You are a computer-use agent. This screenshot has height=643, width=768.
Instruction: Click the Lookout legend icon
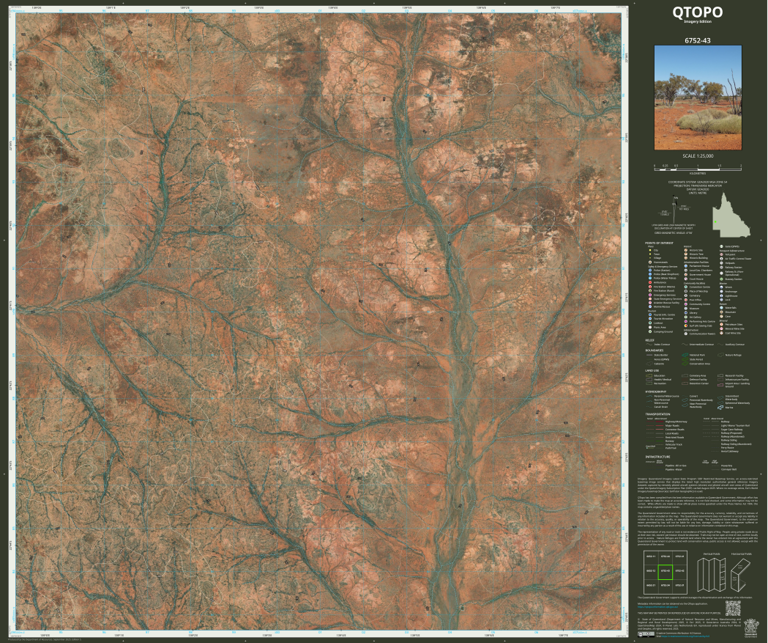click(x=650, y=323)
